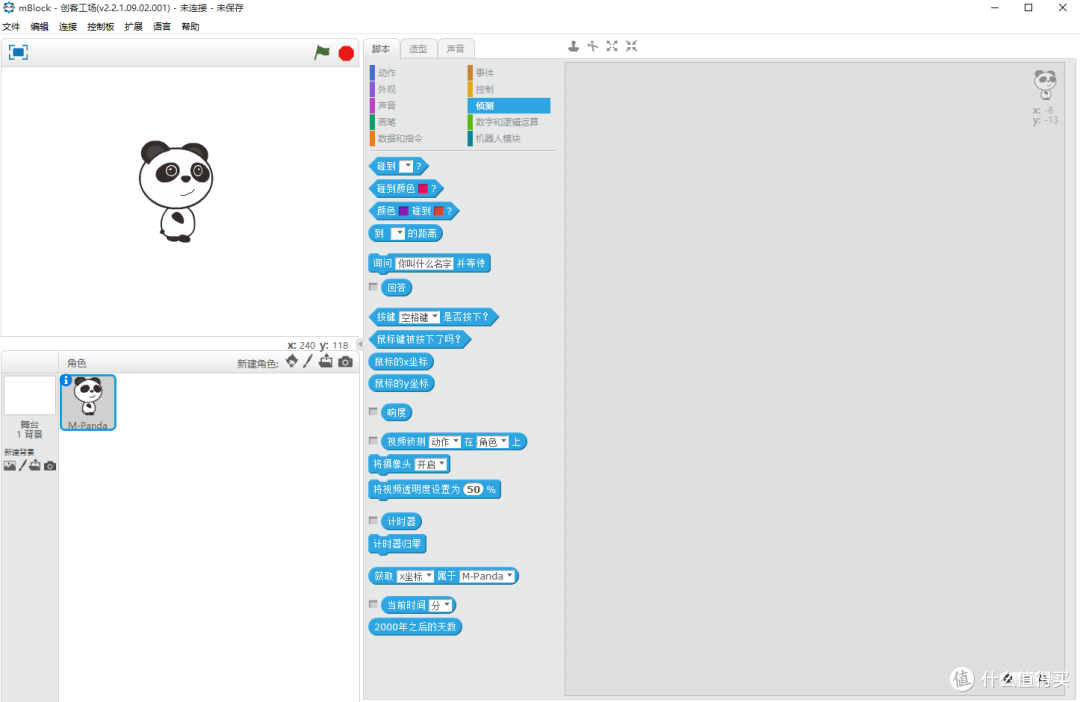Open the 分 time unit dropdown
Image resolution: width=1080 pixels, height=702 pixels.
click(440, 605)
